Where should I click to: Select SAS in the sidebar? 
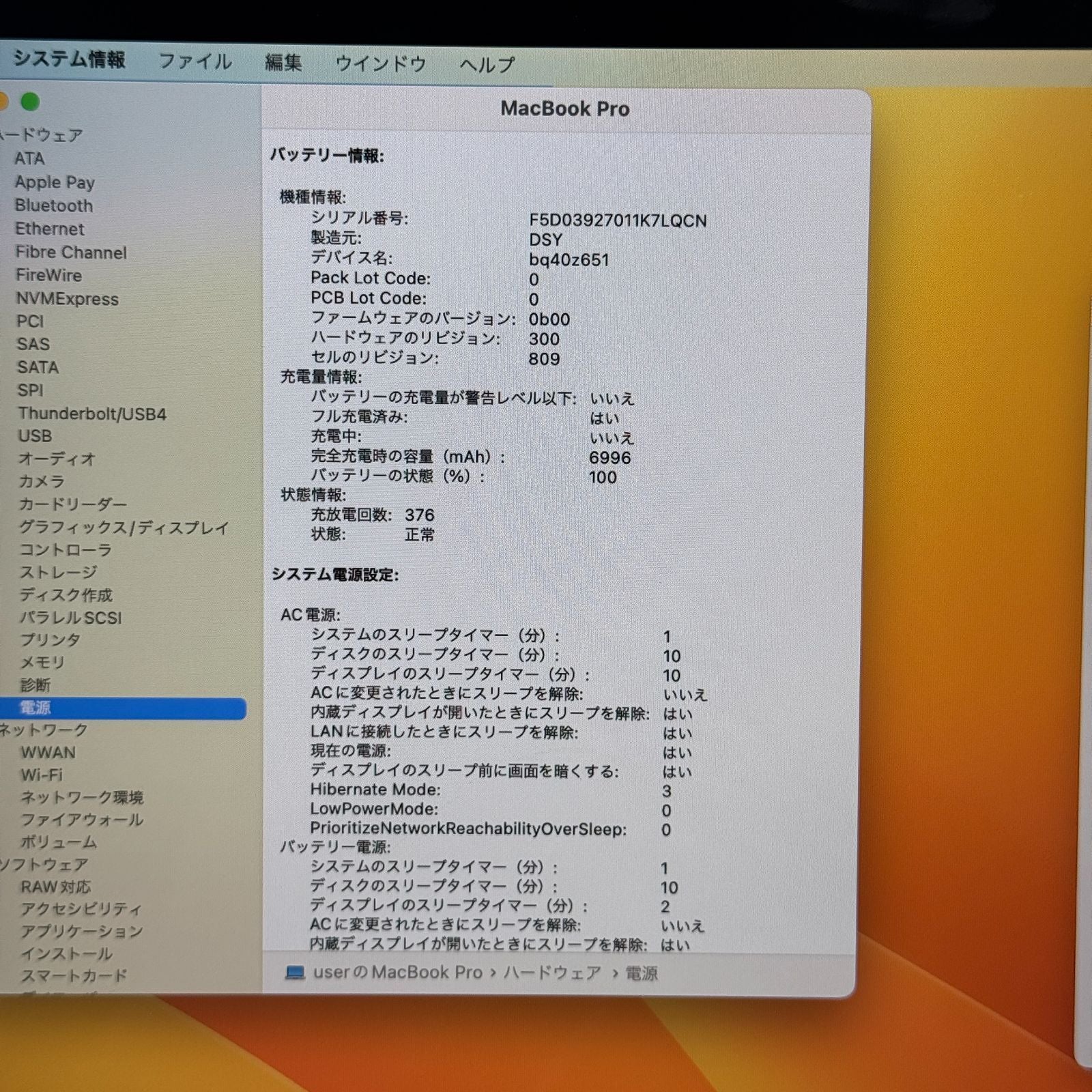[33, 344]
